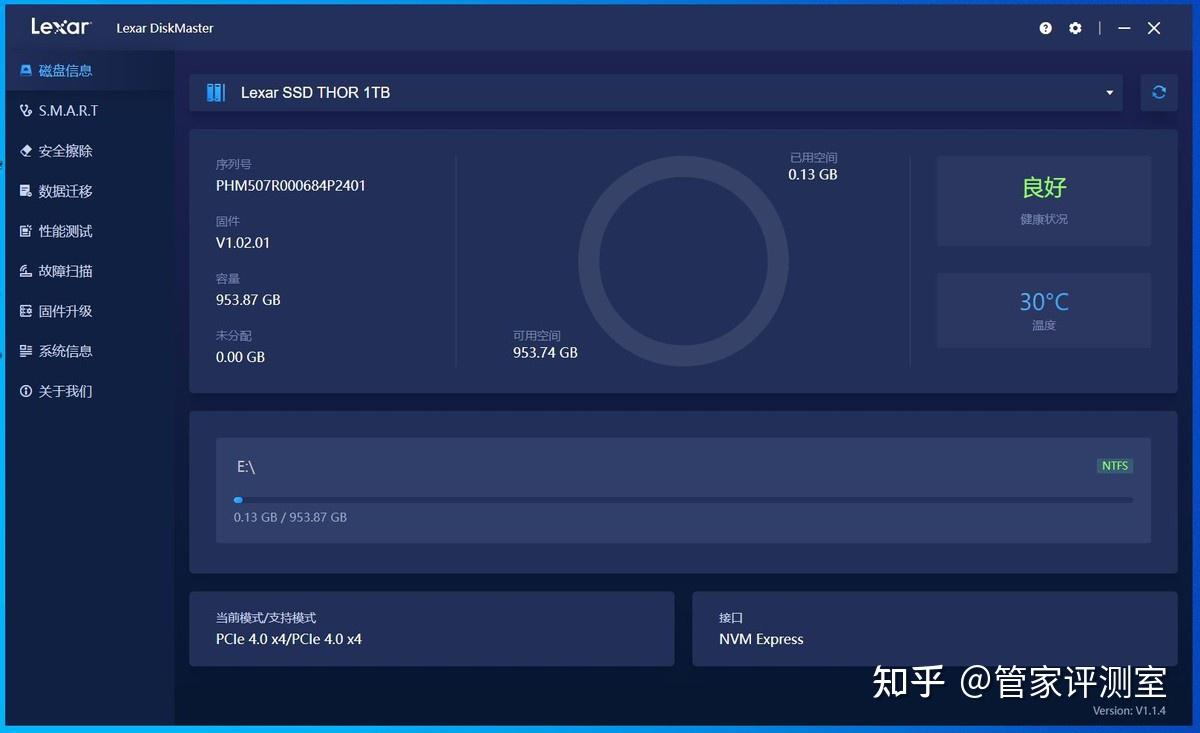Click the NTFS file system badge

[1114, 465]
